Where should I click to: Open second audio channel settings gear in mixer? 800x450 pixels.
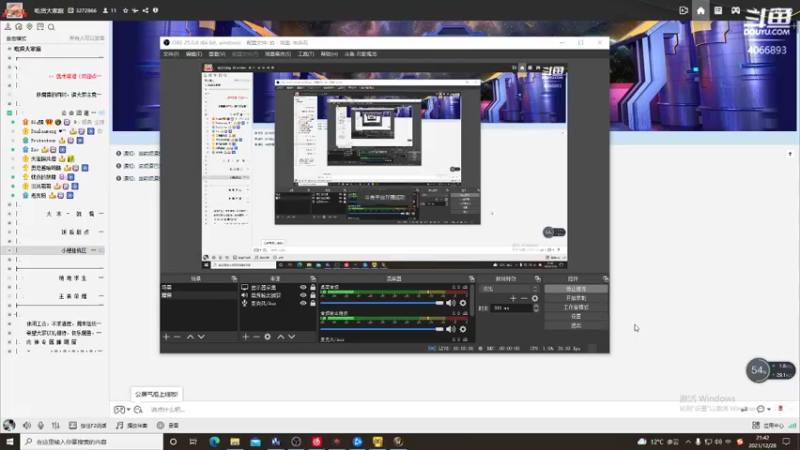click(463, 329)
